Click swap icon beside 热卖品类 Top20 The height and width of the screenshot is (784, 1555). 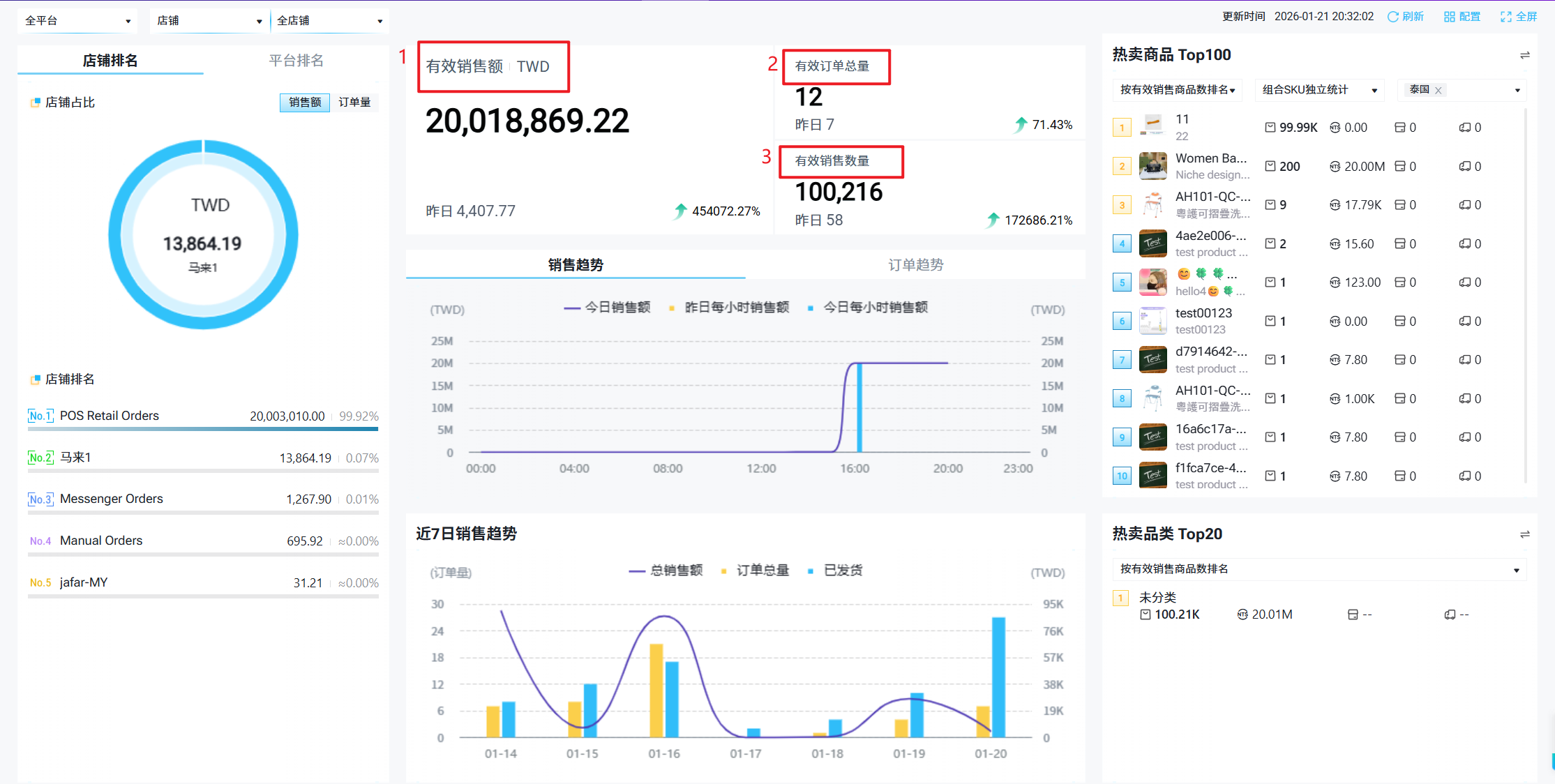click(x=1524, y=534)
